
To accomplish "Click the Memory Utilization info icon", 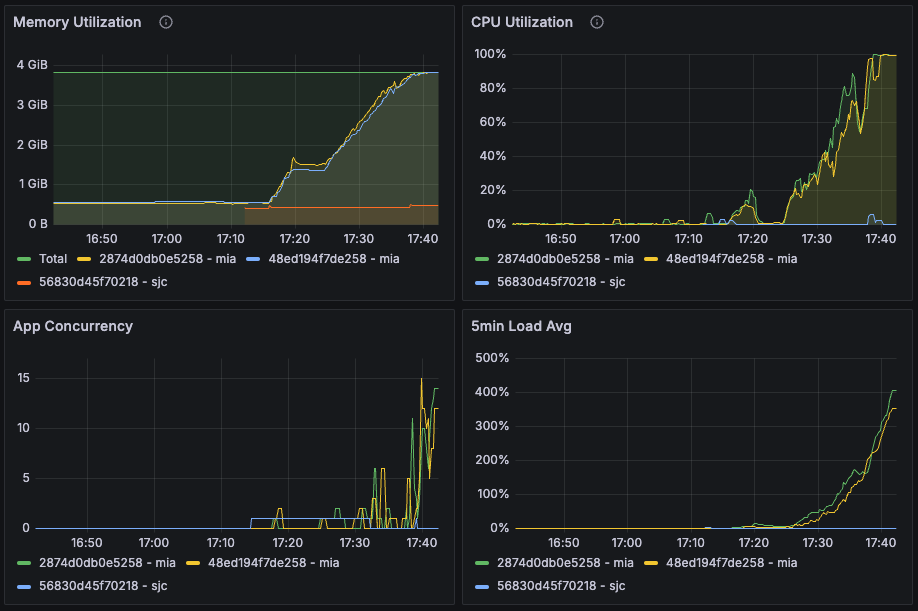I will [x=166, y=22].
